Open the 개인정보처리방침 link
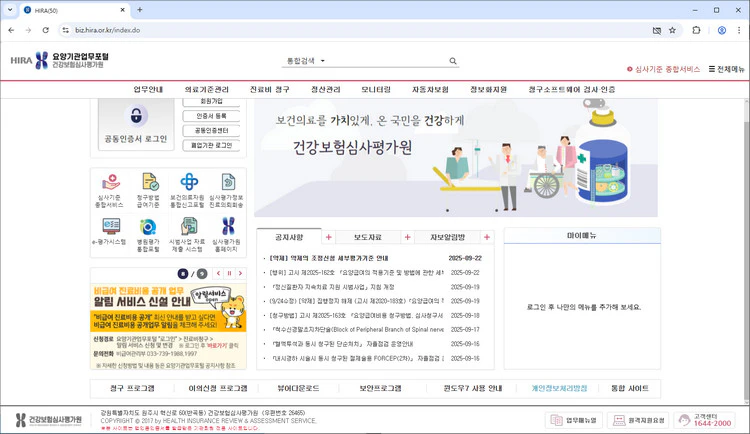The image size is (750, 434). click(x=559, y=389)
